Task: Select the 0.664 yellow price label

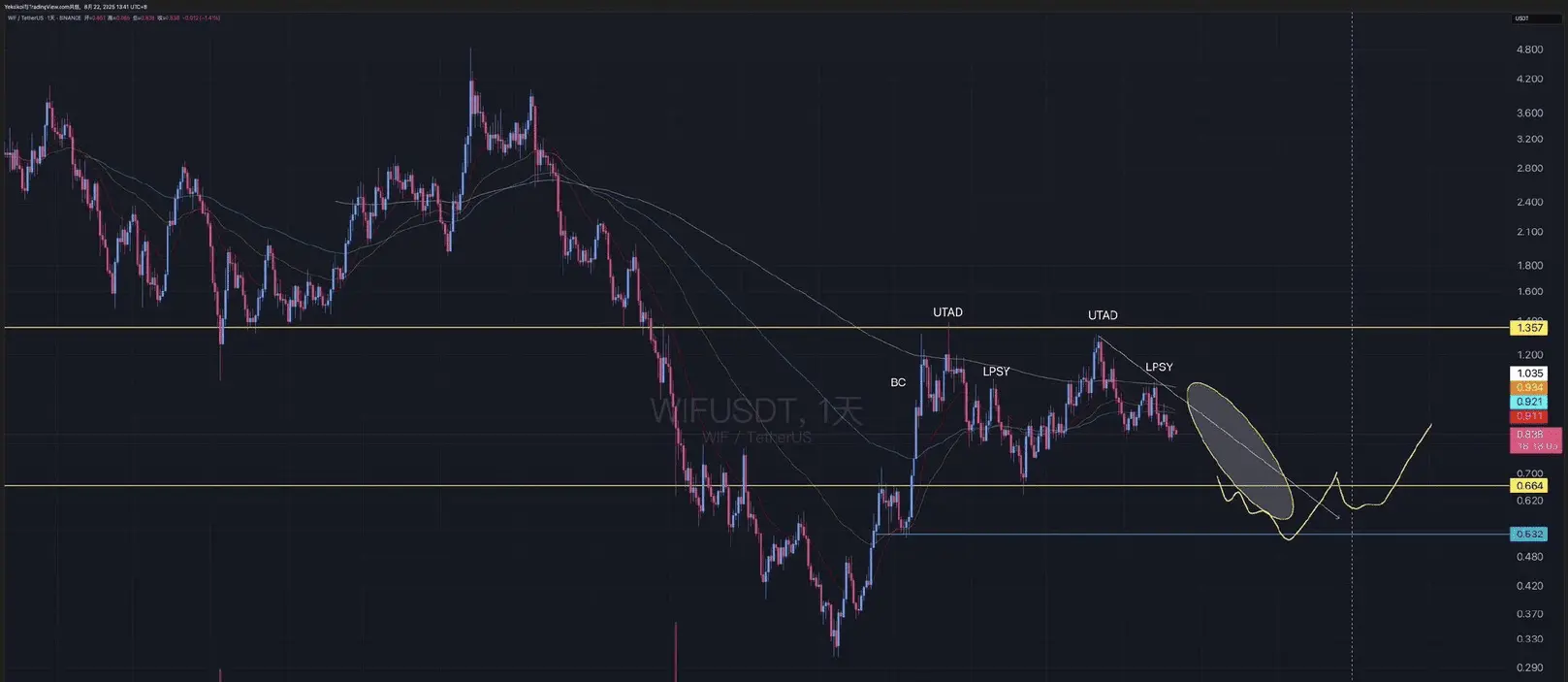Action: 1529,486
